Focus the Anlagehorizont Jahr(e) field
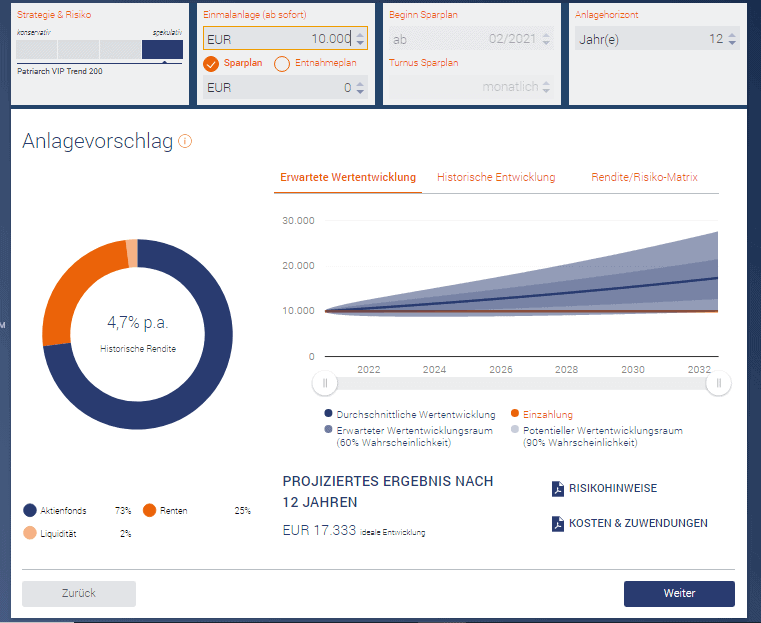The image size is (761, 623). pos(657,38)
